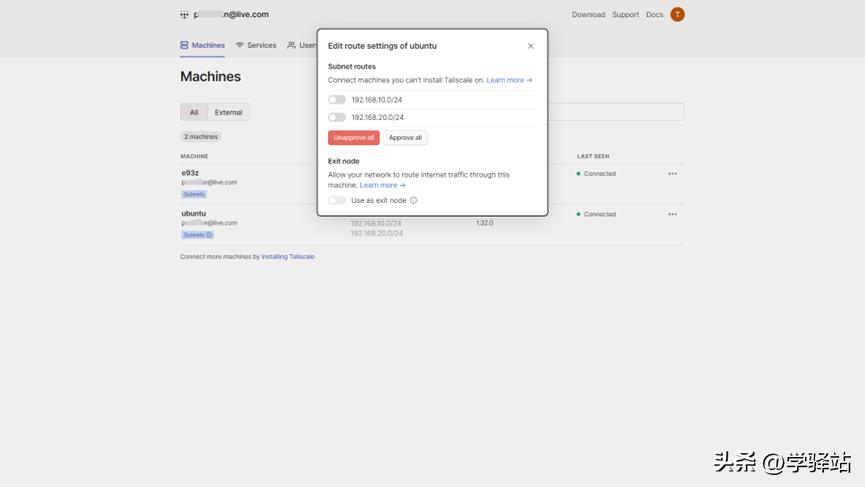Image resolution: width=865 pixels, height=487 pixels.
Task: Click the machine search input field
Action: coord(616,112)
